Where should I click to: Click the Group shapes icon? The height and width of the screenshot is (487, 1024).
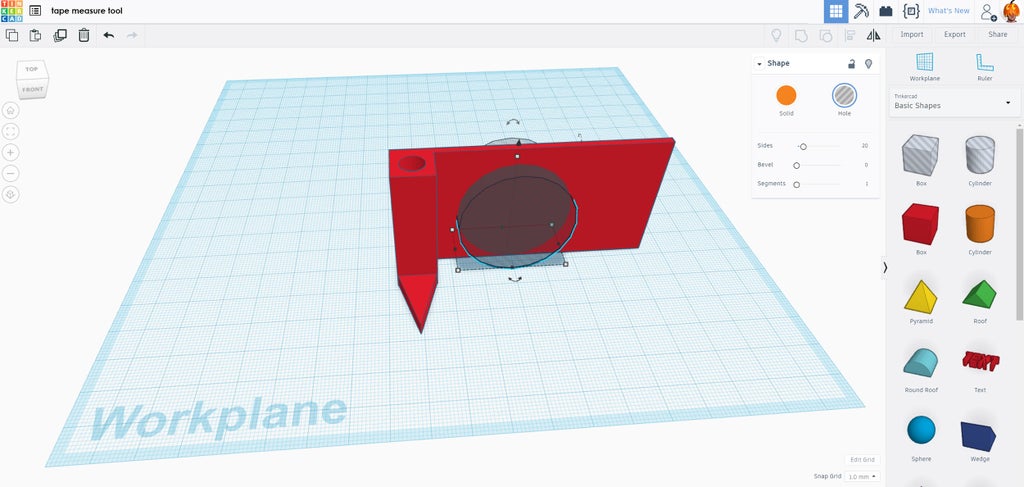(801, 35)
